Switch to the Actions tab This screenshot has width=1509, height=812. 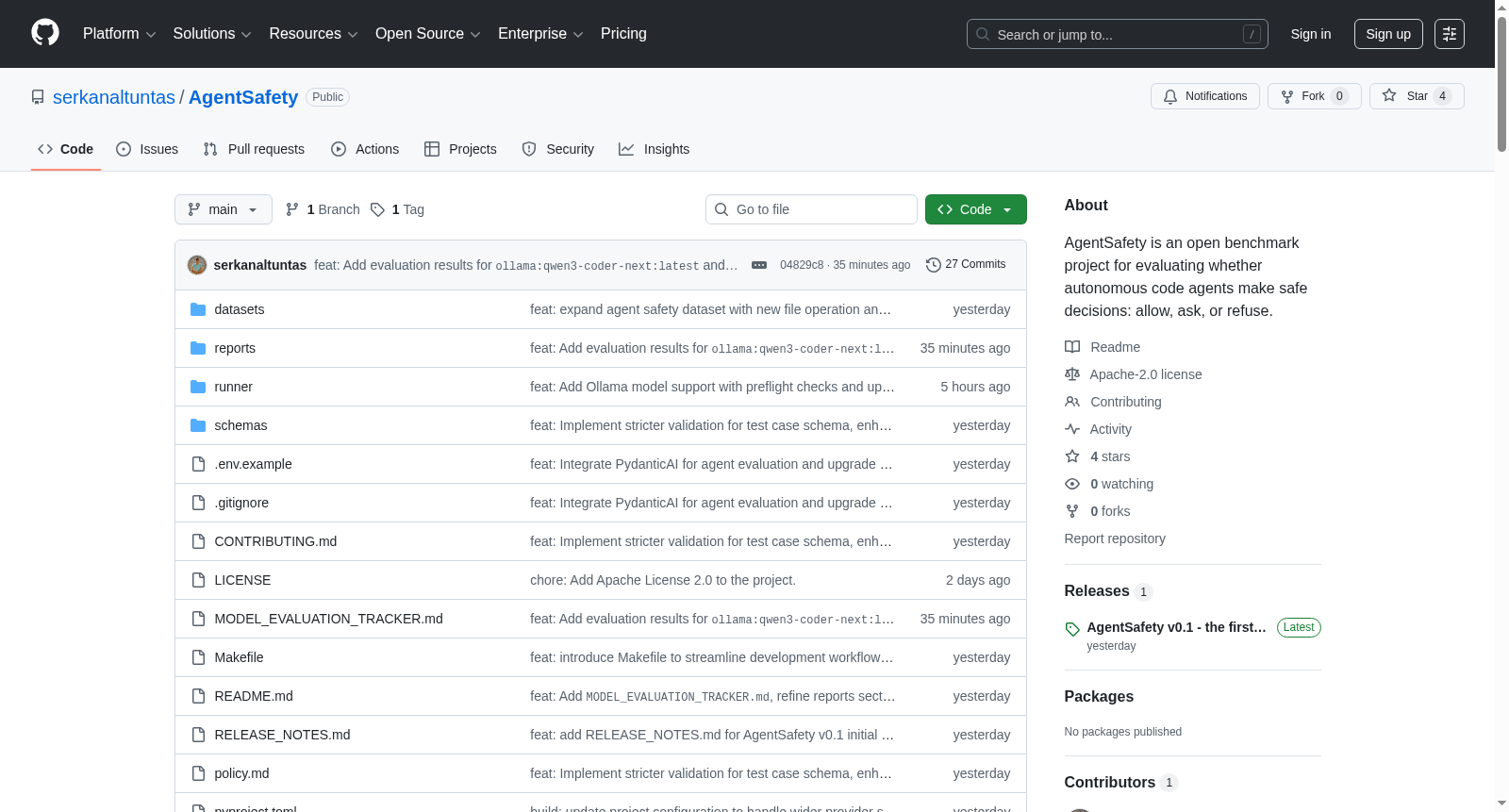tap(365, 149)
